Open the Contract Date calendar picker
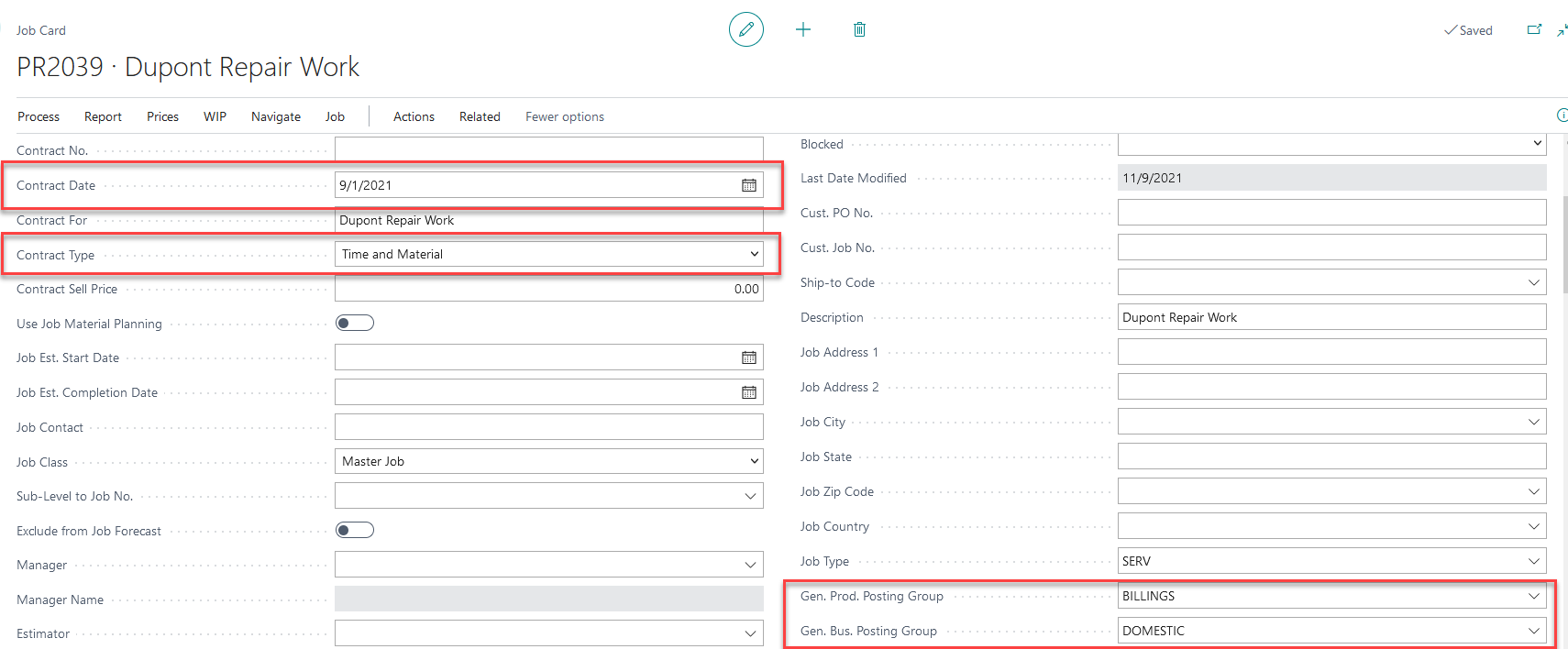This screenshot has height=649, width=1568. point(749,185)
